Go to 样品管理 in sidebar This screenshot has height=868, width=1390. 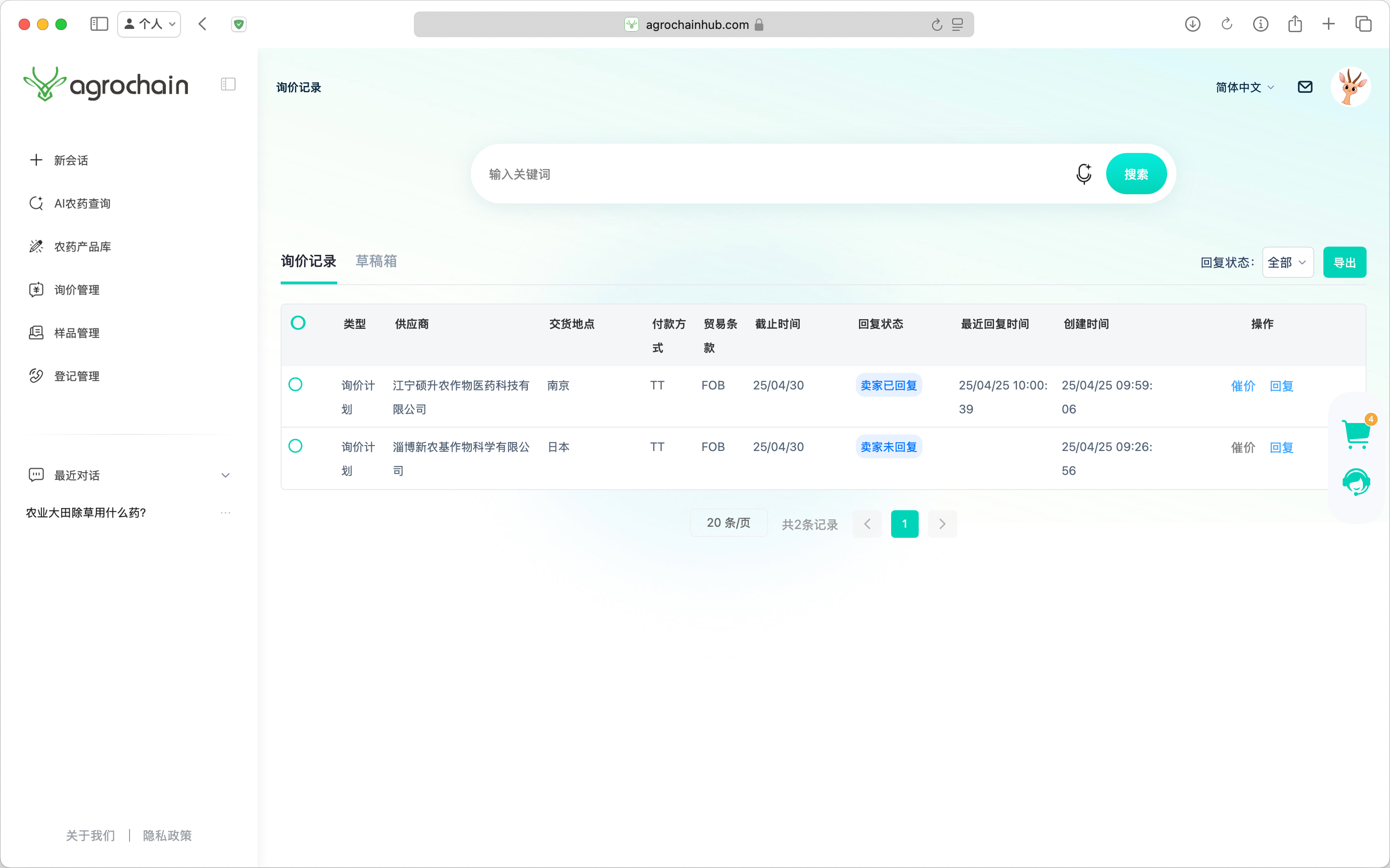click(x=76, y=333)
